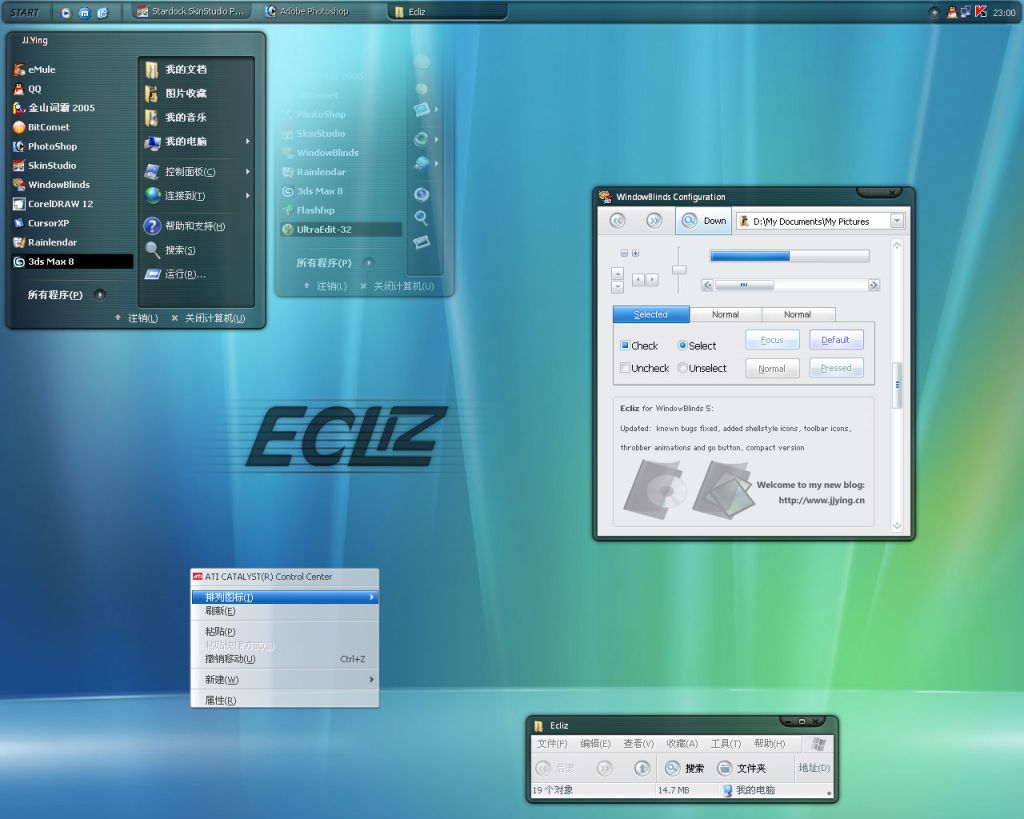Viewport: 1024px width, 819px height.
Task: Click the eMule program icon
Action: click(19, 70)
